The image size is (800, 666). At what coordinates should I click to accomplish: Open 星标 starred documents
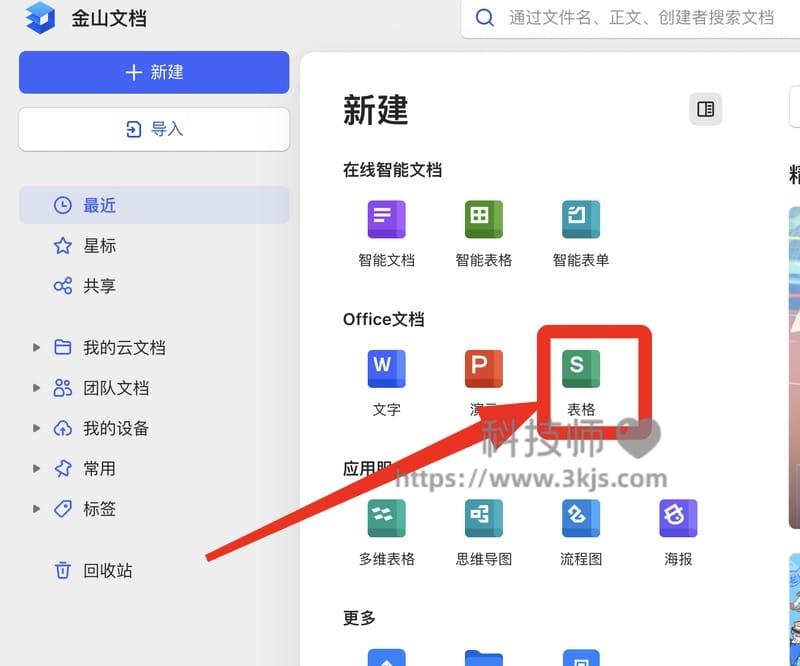click(99, 245)
